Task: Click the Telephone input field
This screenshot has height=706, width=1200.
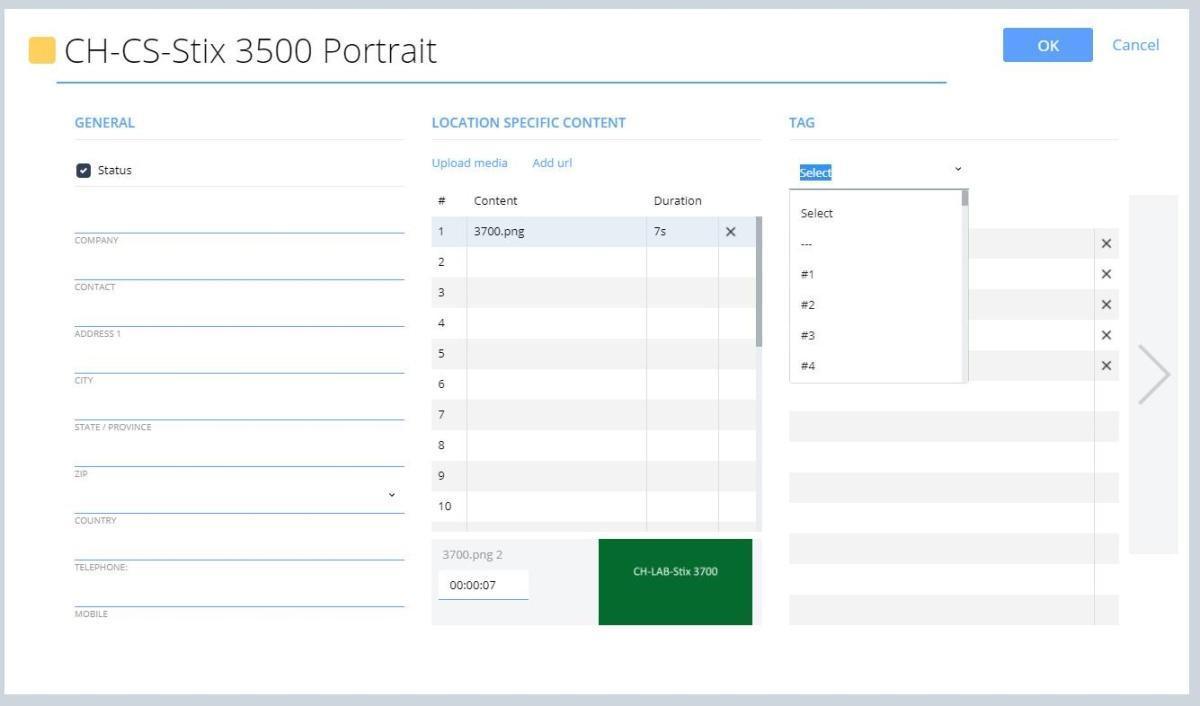Action: (239, 545)
